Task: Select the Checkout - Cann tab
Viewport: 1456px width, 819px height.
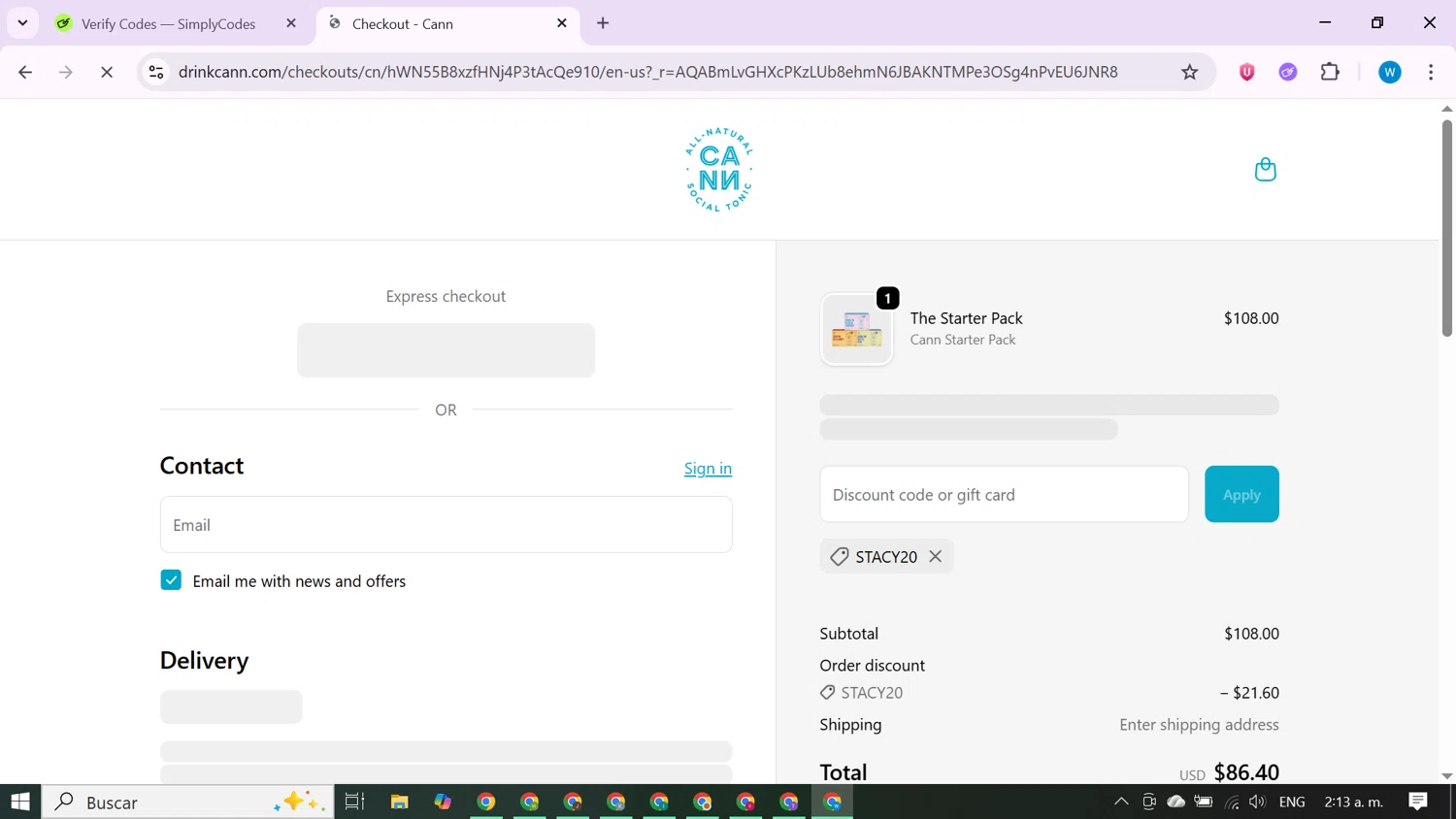Action: point(448,24)
